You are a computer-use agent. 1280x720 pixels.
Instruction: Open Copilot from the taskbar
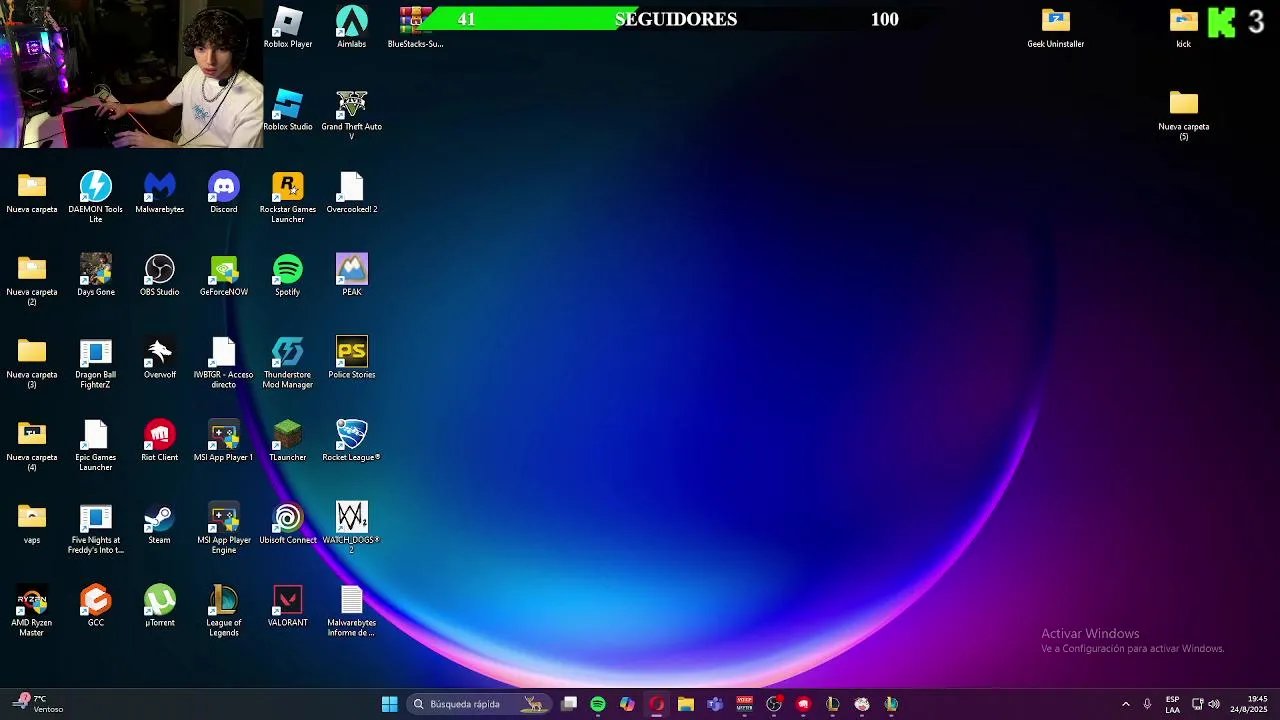pos(627,704)
